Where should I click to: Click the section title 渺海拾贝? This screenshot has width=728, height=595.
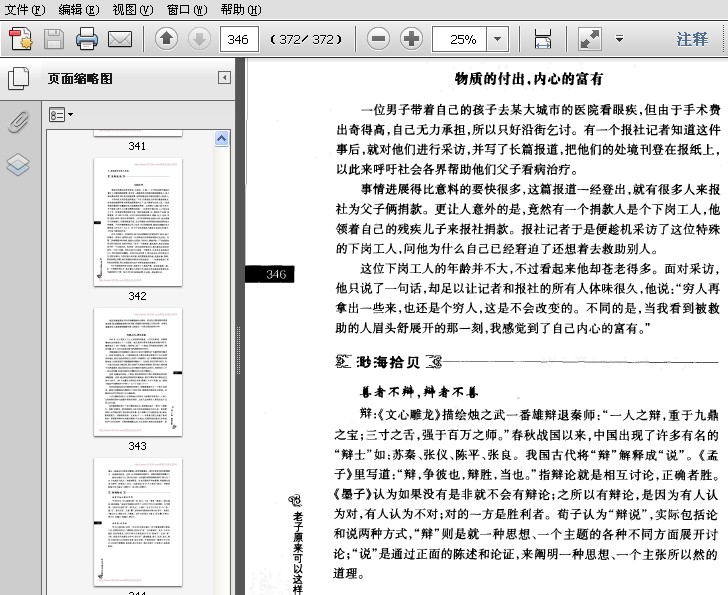click(389, 362)
